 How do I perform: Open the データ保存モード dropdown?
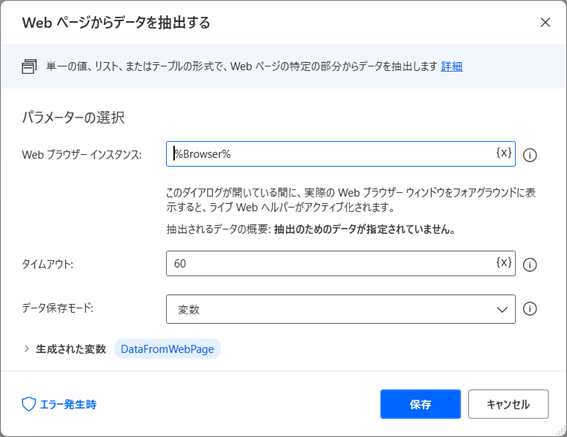click(x=341, y=309)
